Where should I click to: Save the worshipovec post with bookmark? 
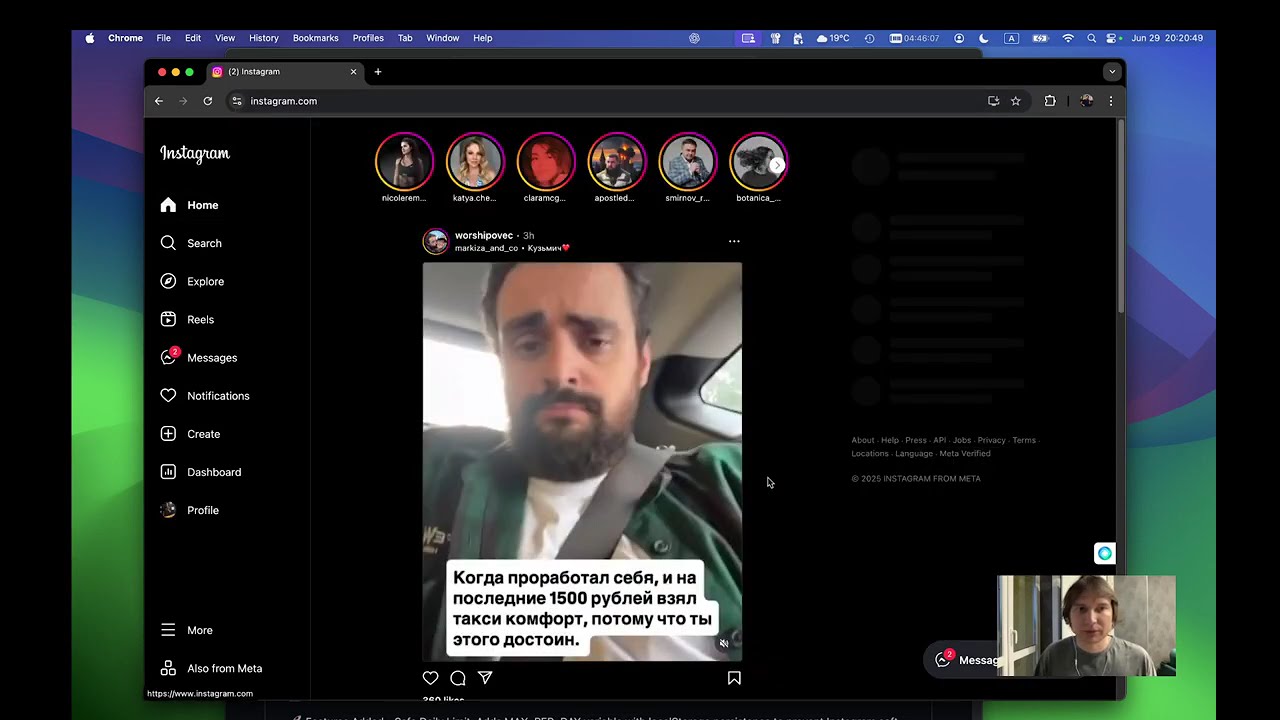pos(734,677)
